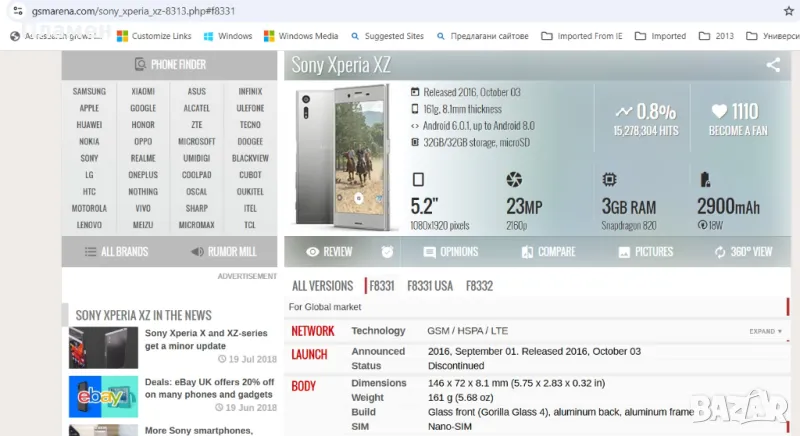Select the F8331 USA version tab
800x436 pixels.
tap(429, 286)
